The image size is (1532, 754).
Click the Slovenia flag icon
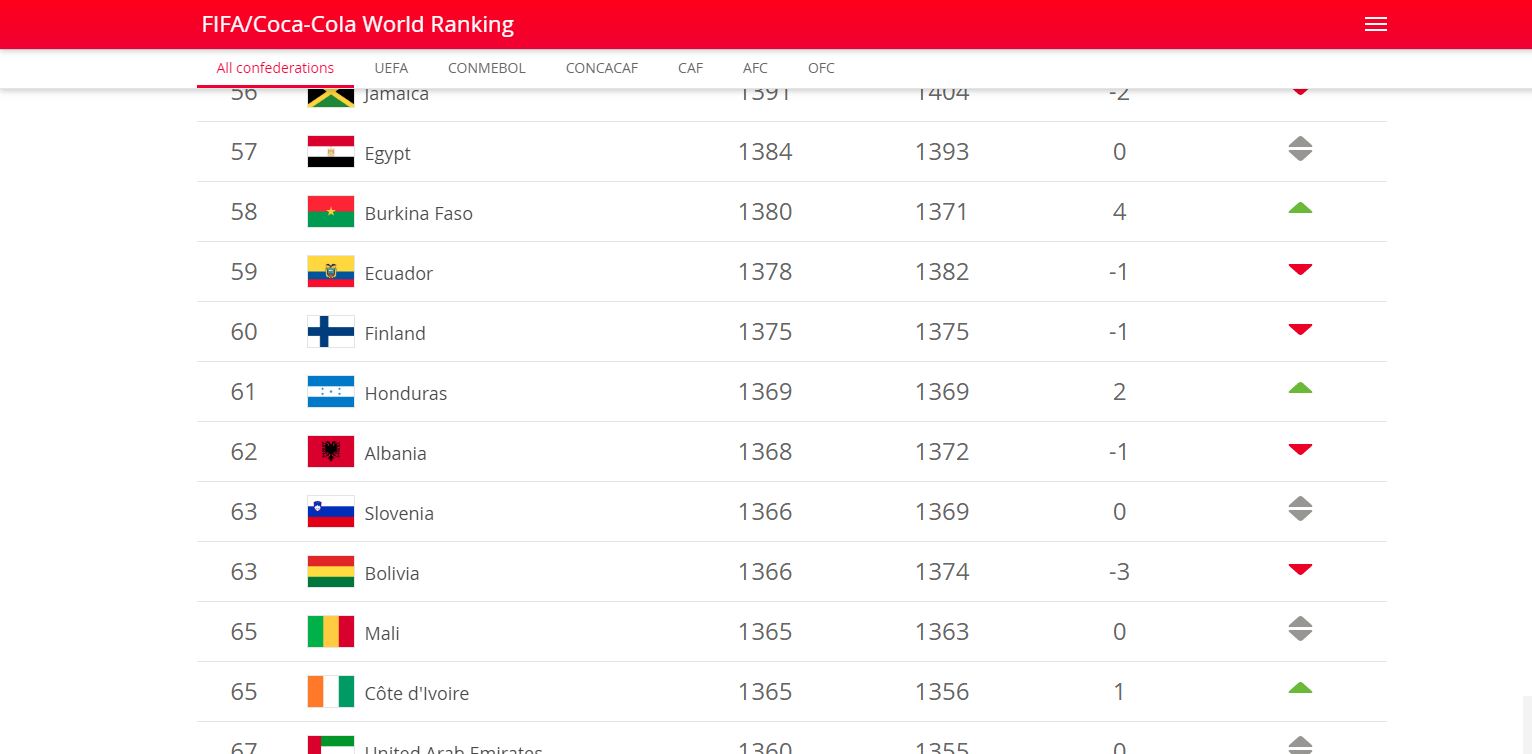(x=330, y=512)
